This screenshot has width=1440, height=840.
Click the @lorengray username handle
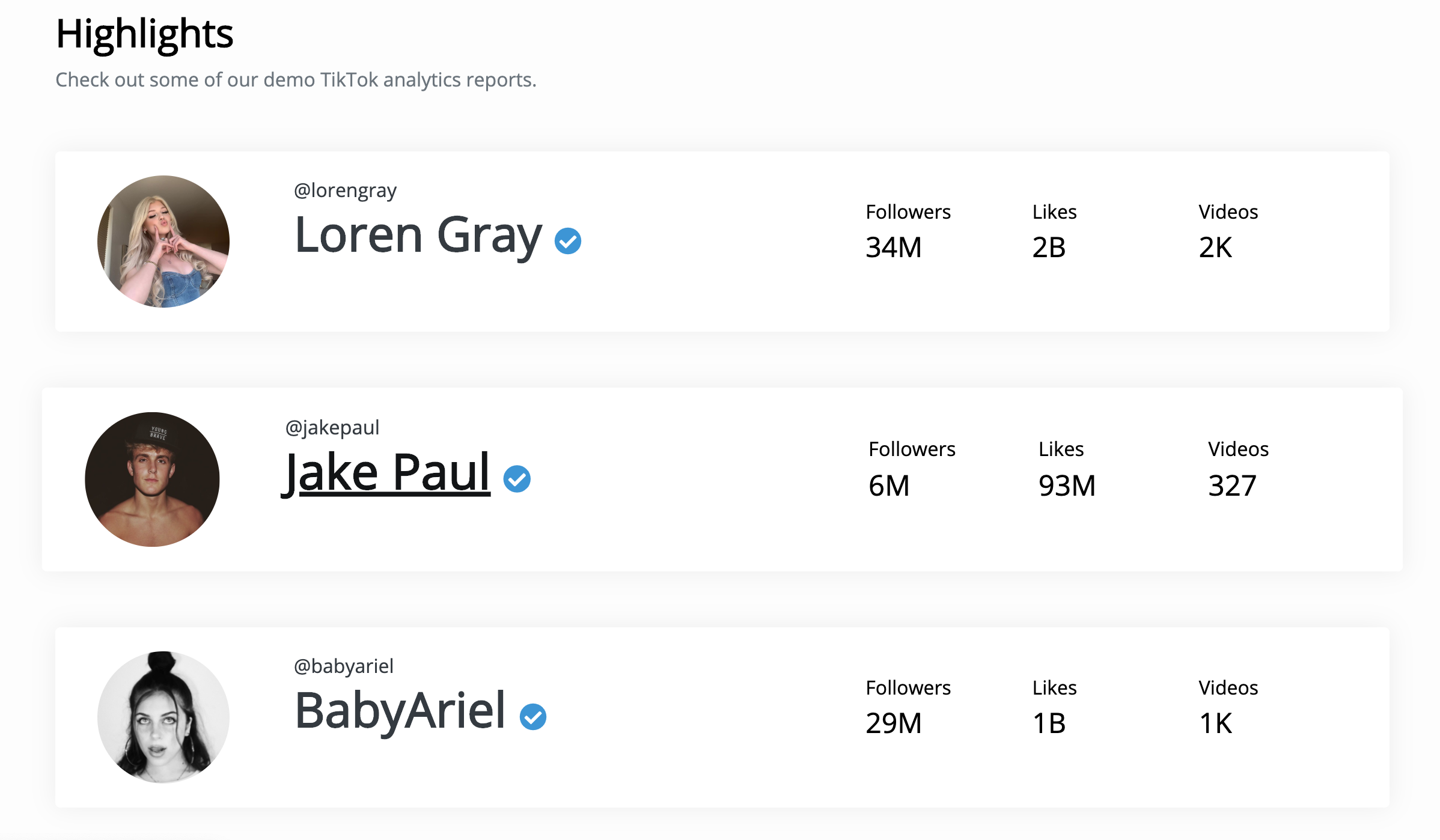tap(345, 190)
